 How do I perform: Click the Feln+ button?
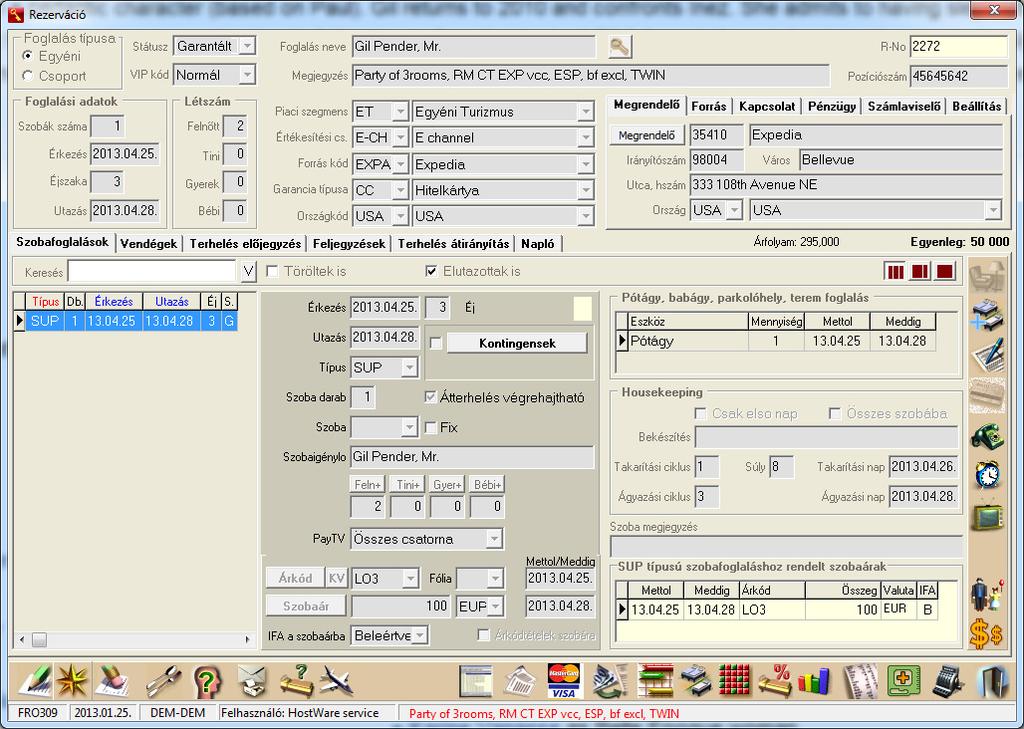367,485
